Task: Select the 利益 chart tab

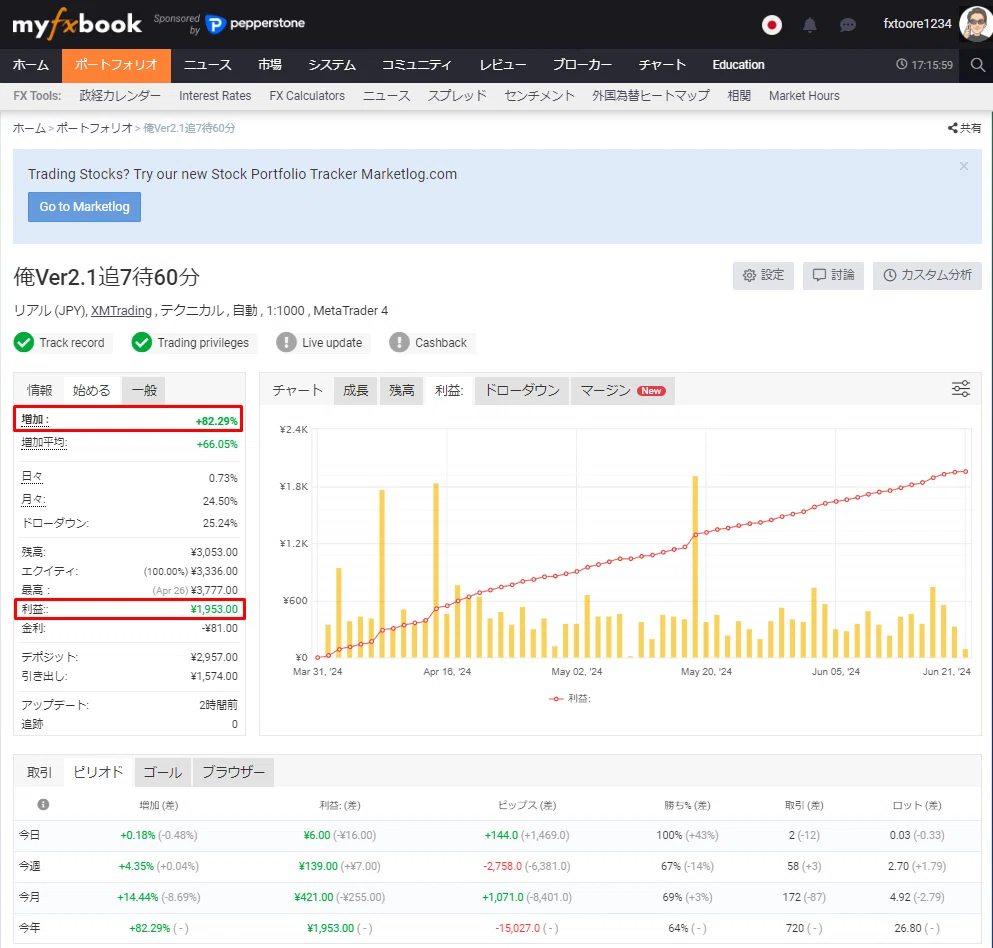Action: click(x=449, y=391)
